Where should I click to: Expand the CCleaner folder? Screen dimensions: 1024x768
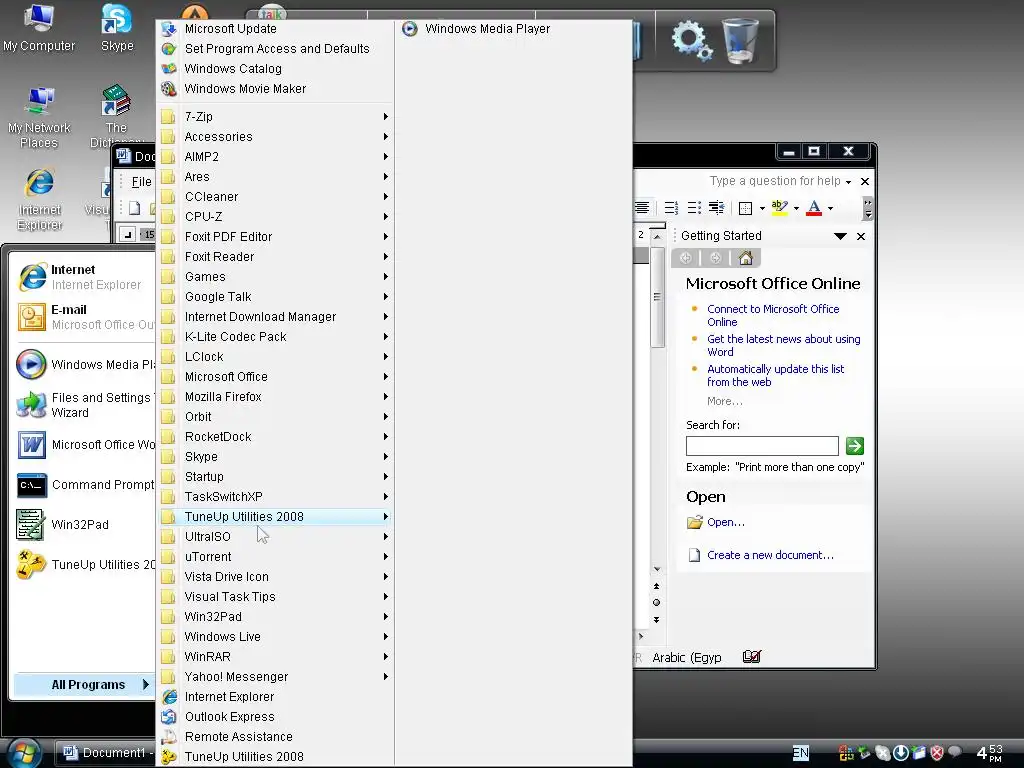[x=274, y=197]
